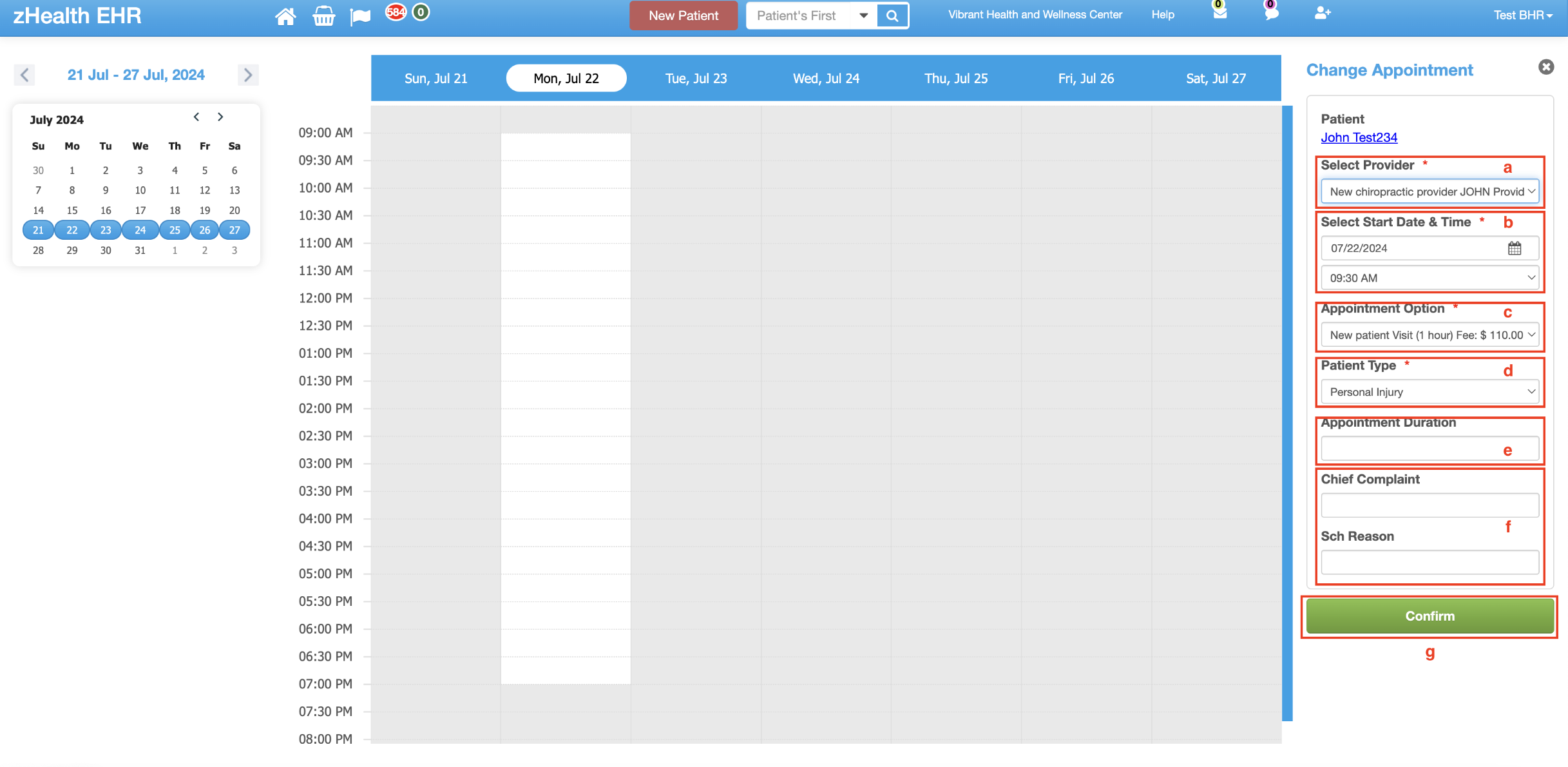Click the Sch Reason field

[1429, 562]
